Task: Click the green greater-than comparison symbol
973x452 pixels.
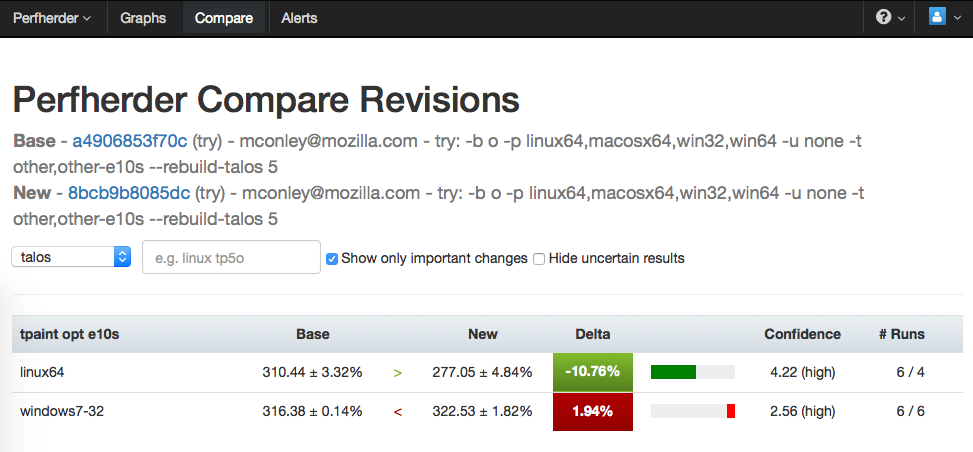Action: pos(398,373)
